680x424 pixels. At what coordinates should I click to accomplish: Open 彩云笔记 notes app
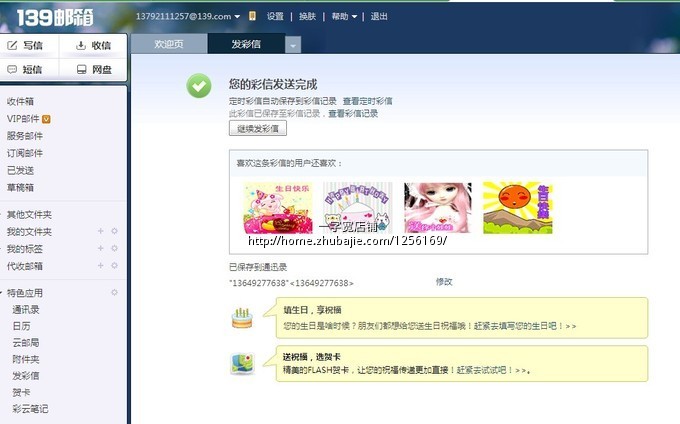pos(30,409)
